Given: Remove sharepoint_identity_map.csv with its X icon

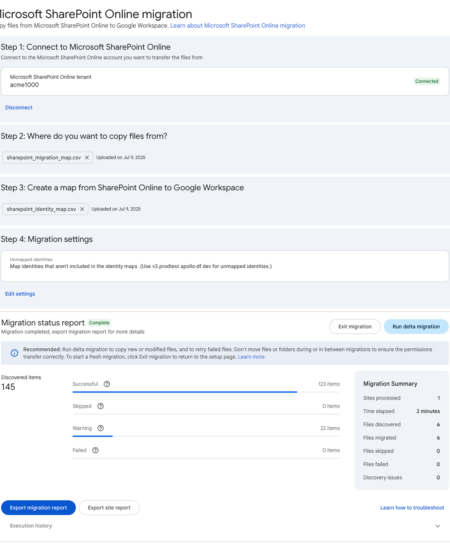Looking at the screenshot, I should click(x=82, y=209).
